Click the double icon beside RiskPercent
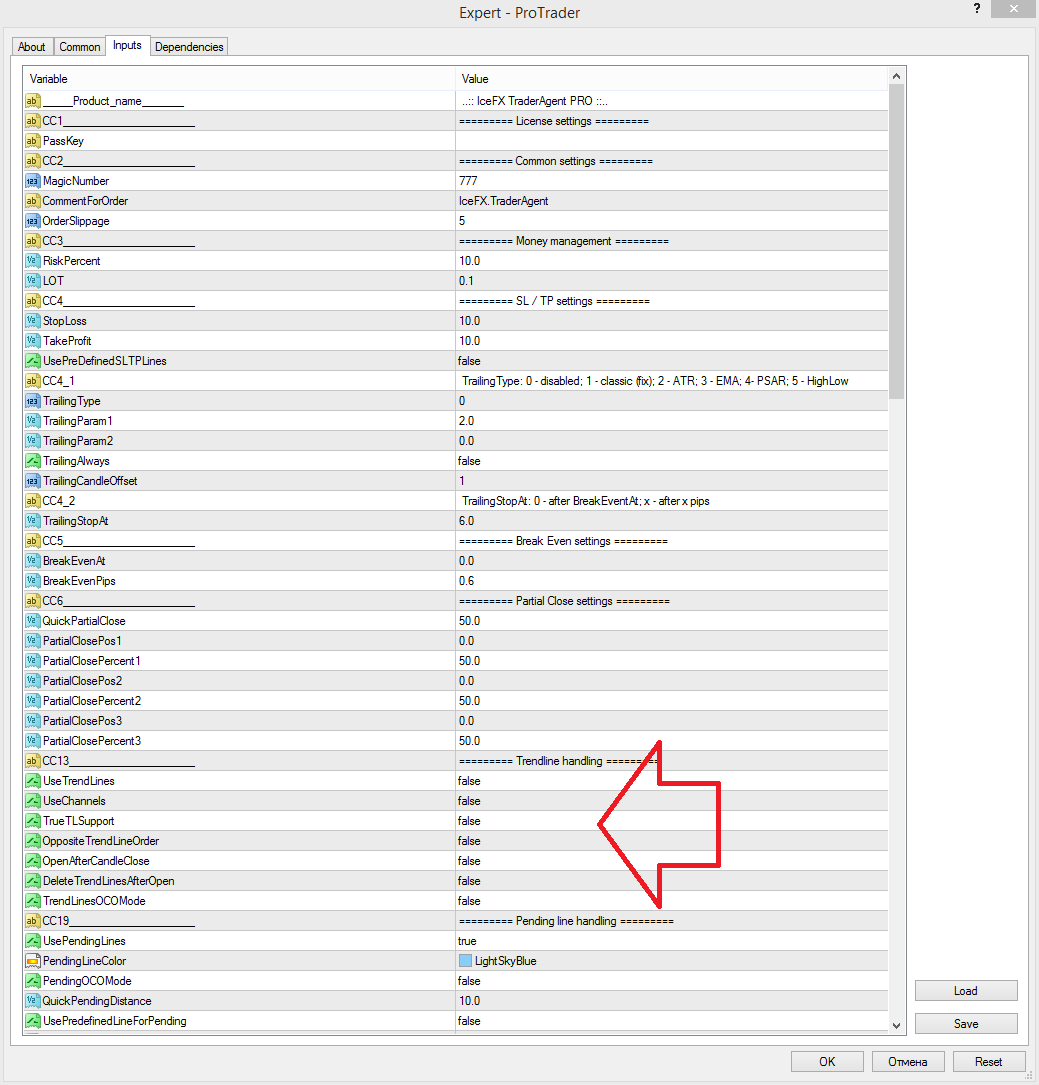Image resolution: width=1039 pixels, height=1085 pixels. click(x=33, y=261)
